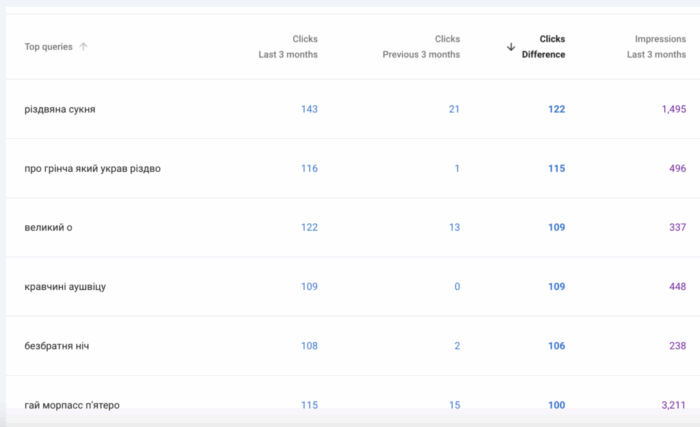Click the Clicks Difference header text
Viewport: 700px width, 427px height.
(545, 47)
